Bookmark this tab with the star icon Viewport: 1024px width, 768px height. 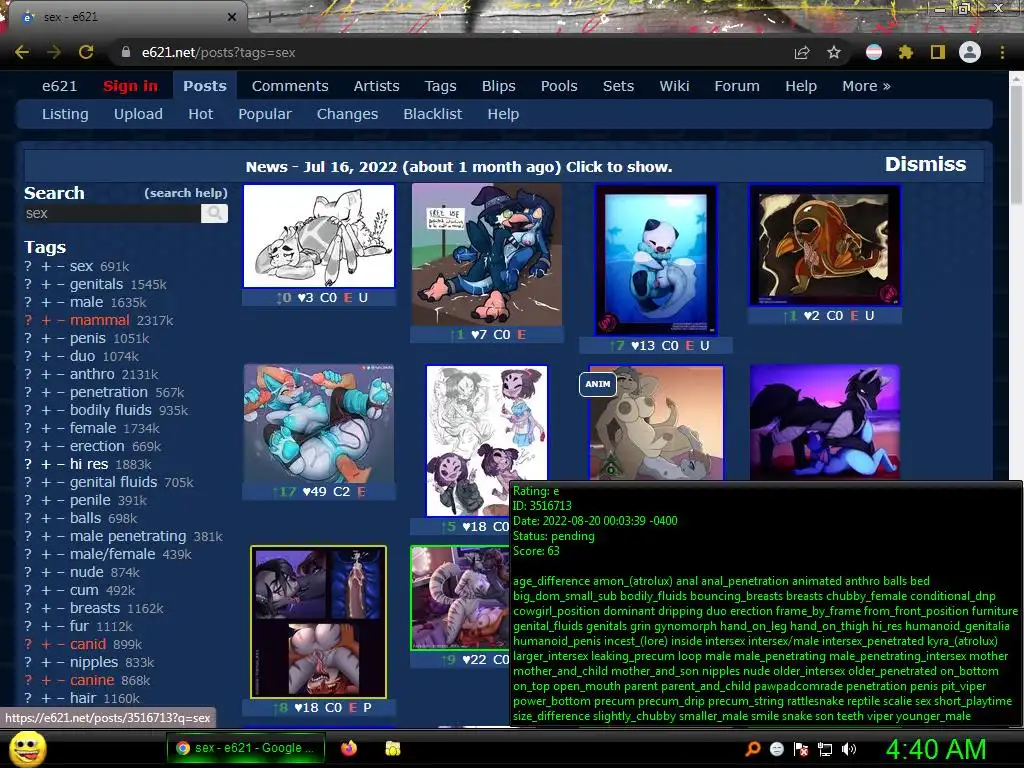(x=833, y=52)
